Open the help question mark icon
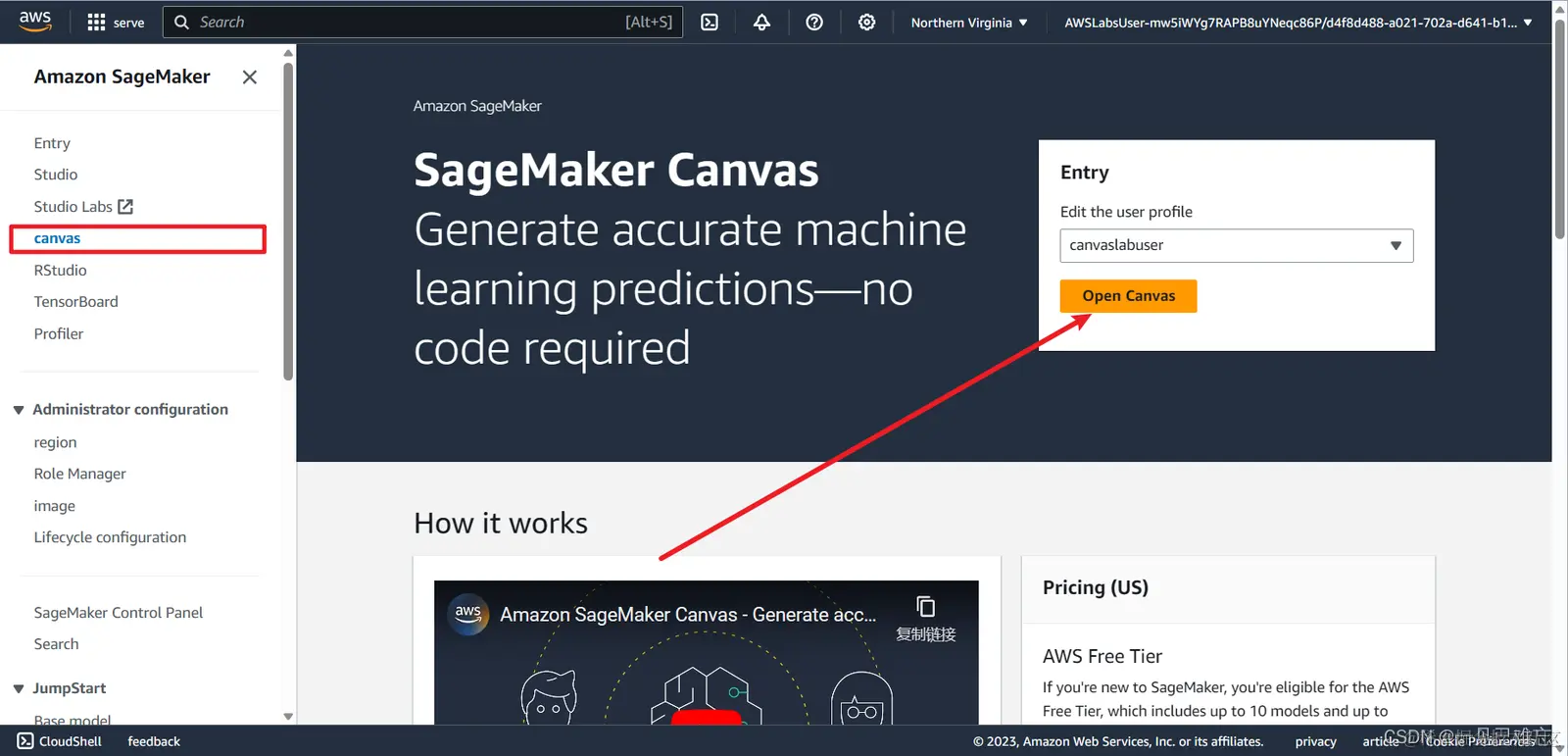The width and height of the screenshot is (1568, 756). pos(814,23)
